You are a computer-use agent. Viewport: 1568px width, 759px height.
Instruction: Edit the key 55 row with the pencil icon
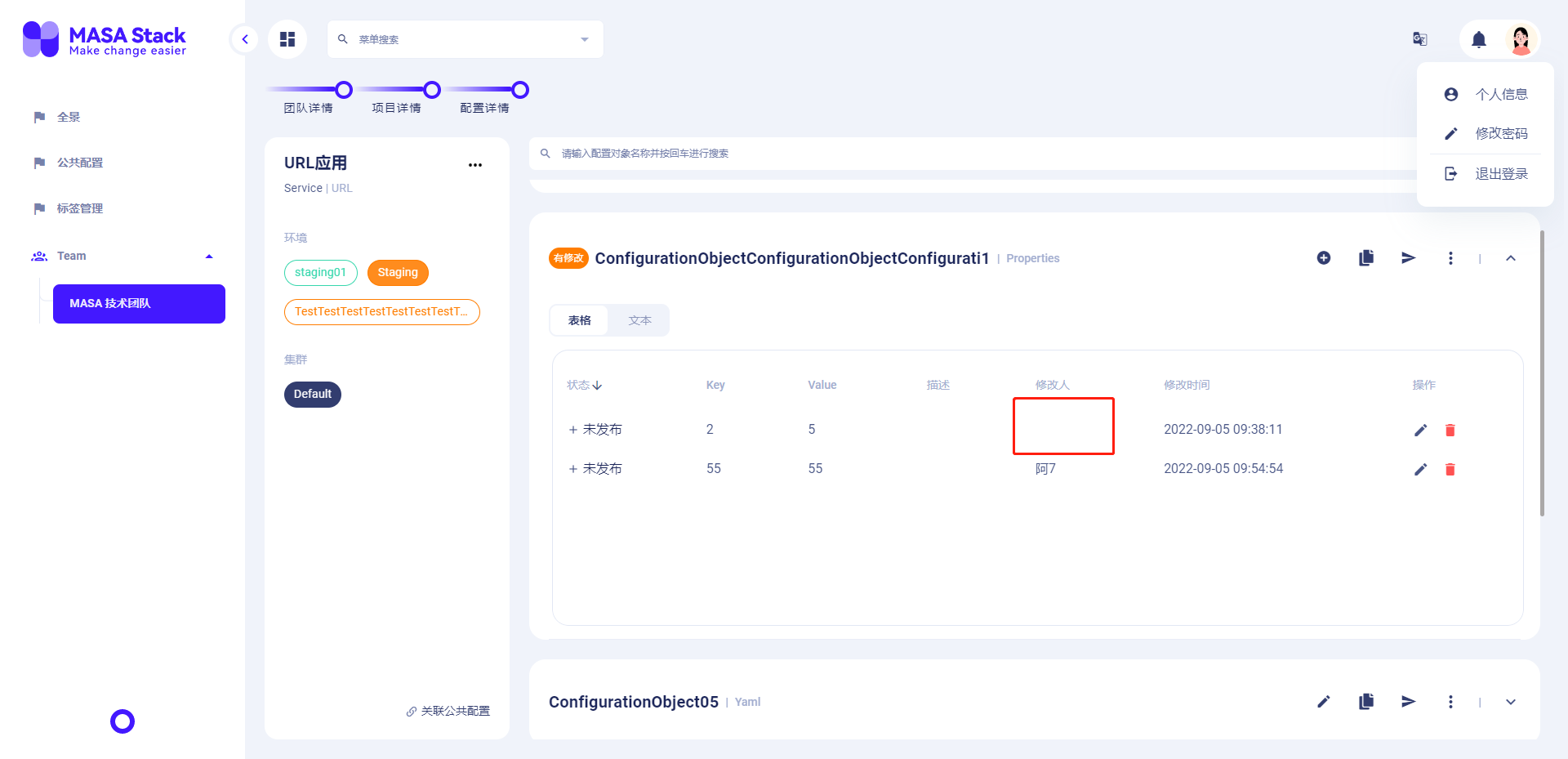[x=1420, y=469]
